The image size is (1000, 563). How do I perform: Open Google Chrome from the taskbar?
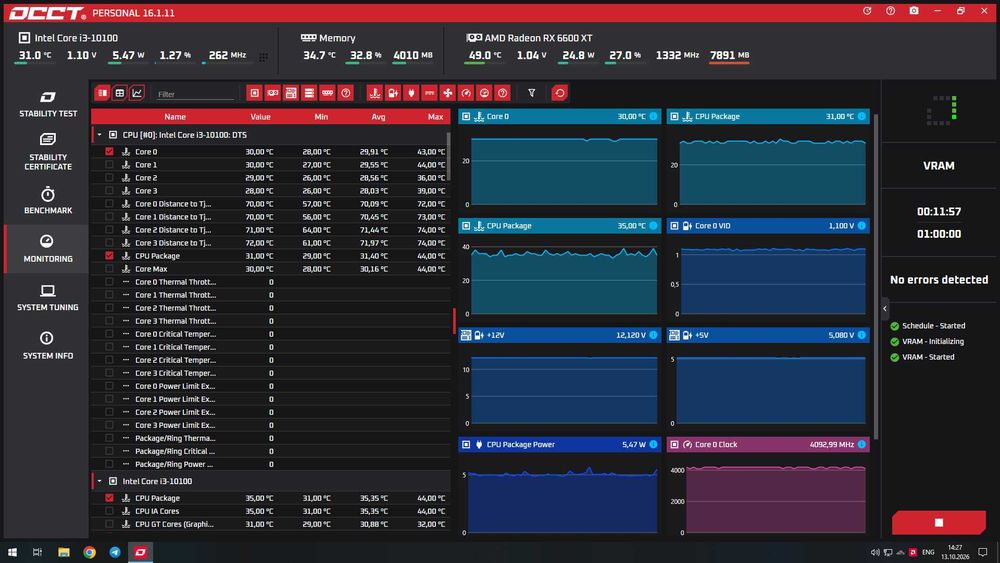[89, 552]
